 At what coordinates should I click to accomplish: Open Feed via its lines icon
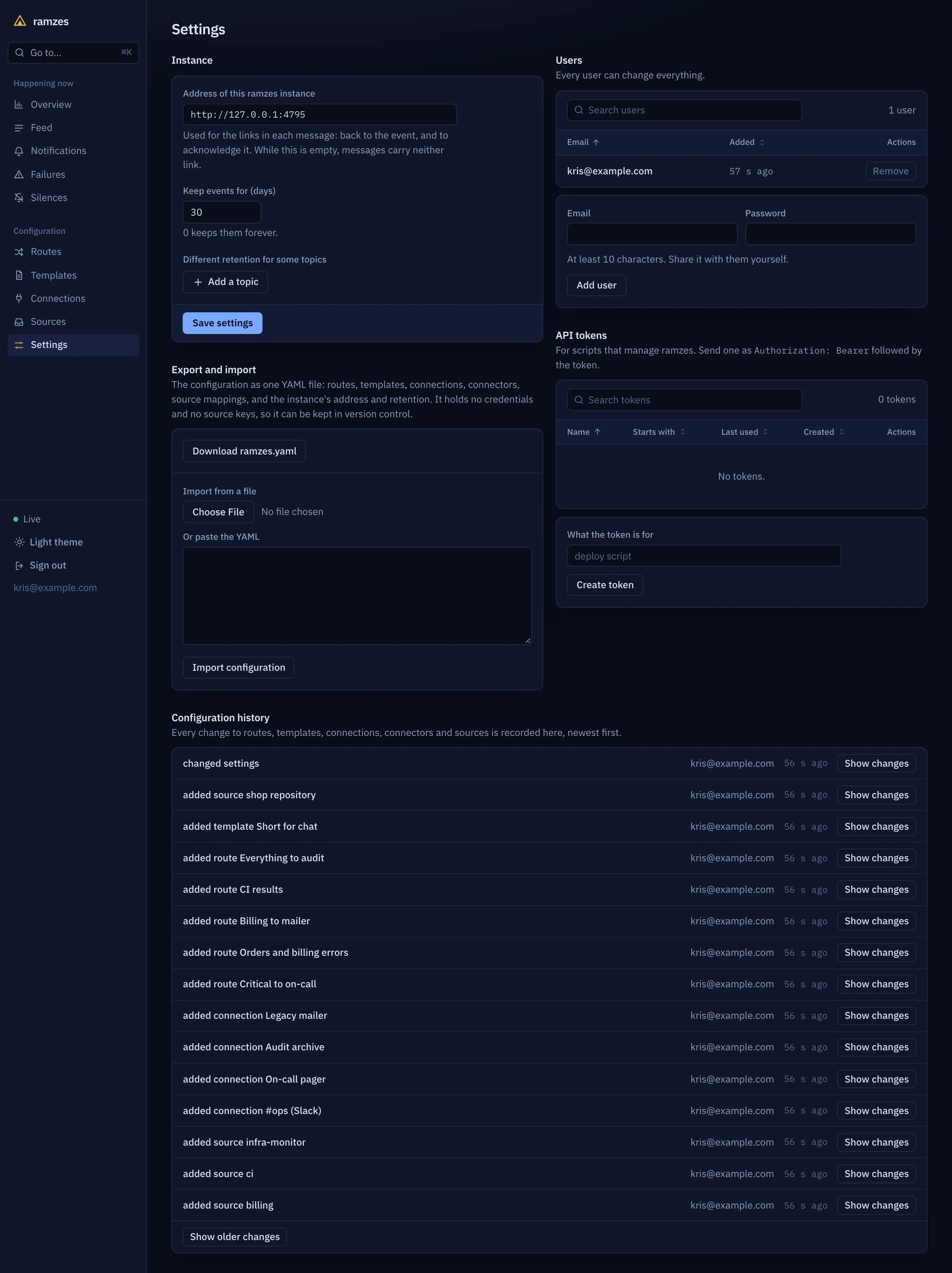click(19, 128)
